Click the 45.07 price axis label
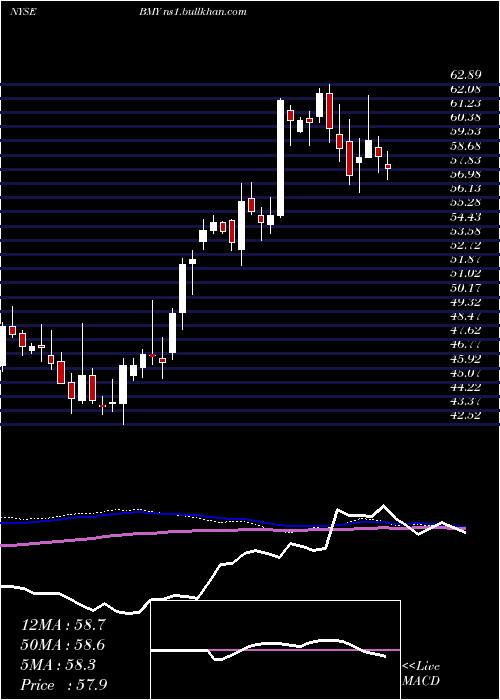500x700 pixels. (465, 373)
